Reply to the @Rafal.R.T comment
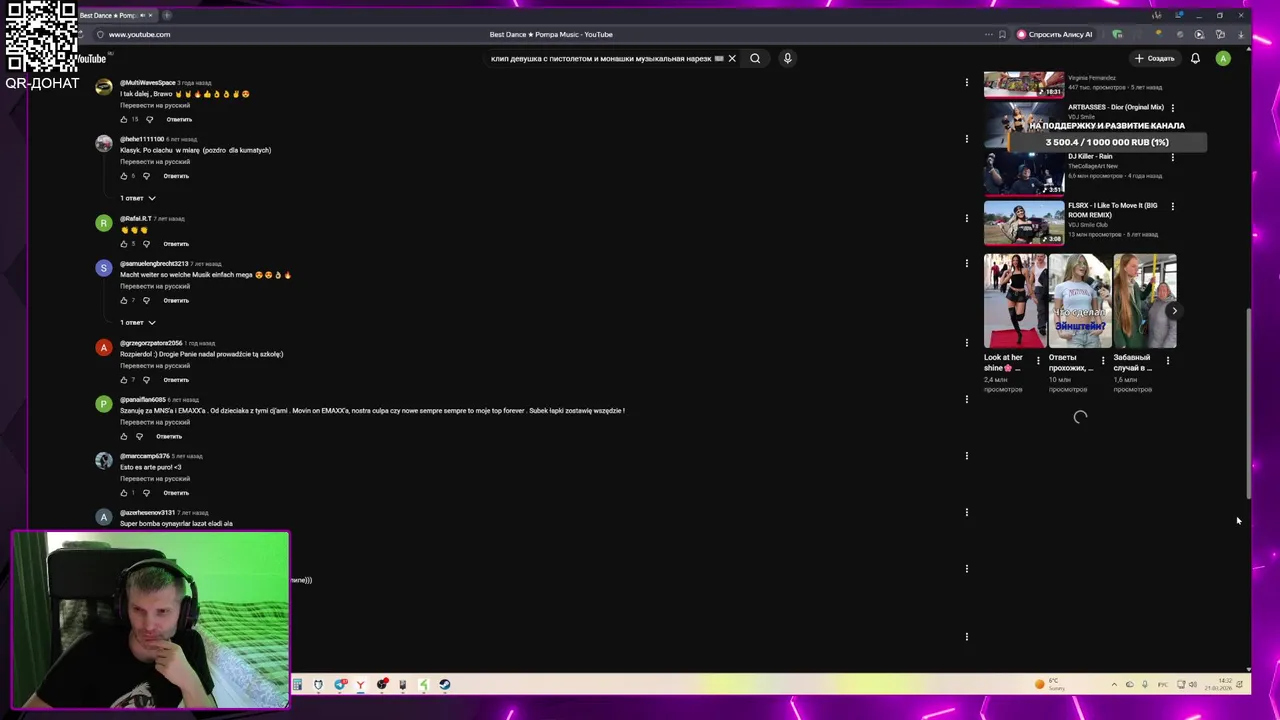 point(176,244)
